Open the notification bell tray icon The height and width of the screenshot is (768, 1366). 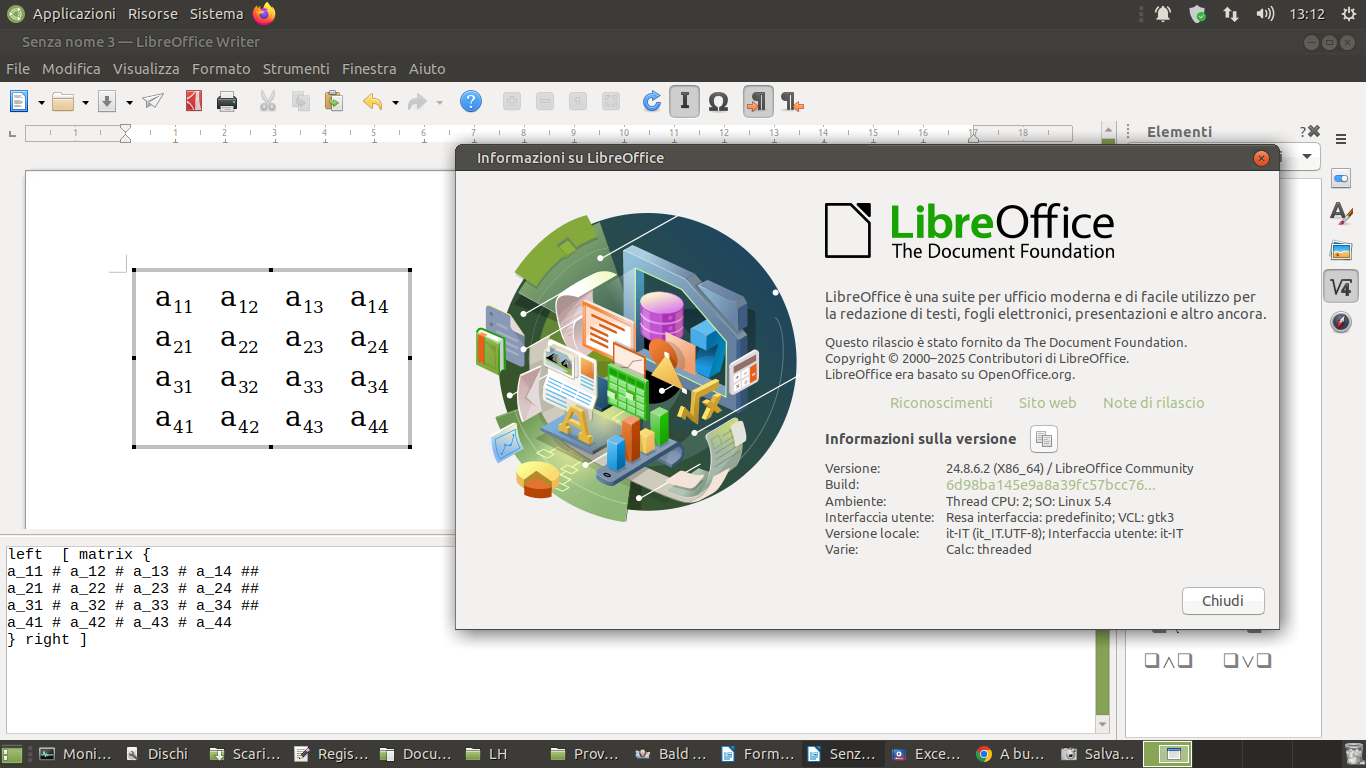pyautogui.click(x=1163, y=14)
